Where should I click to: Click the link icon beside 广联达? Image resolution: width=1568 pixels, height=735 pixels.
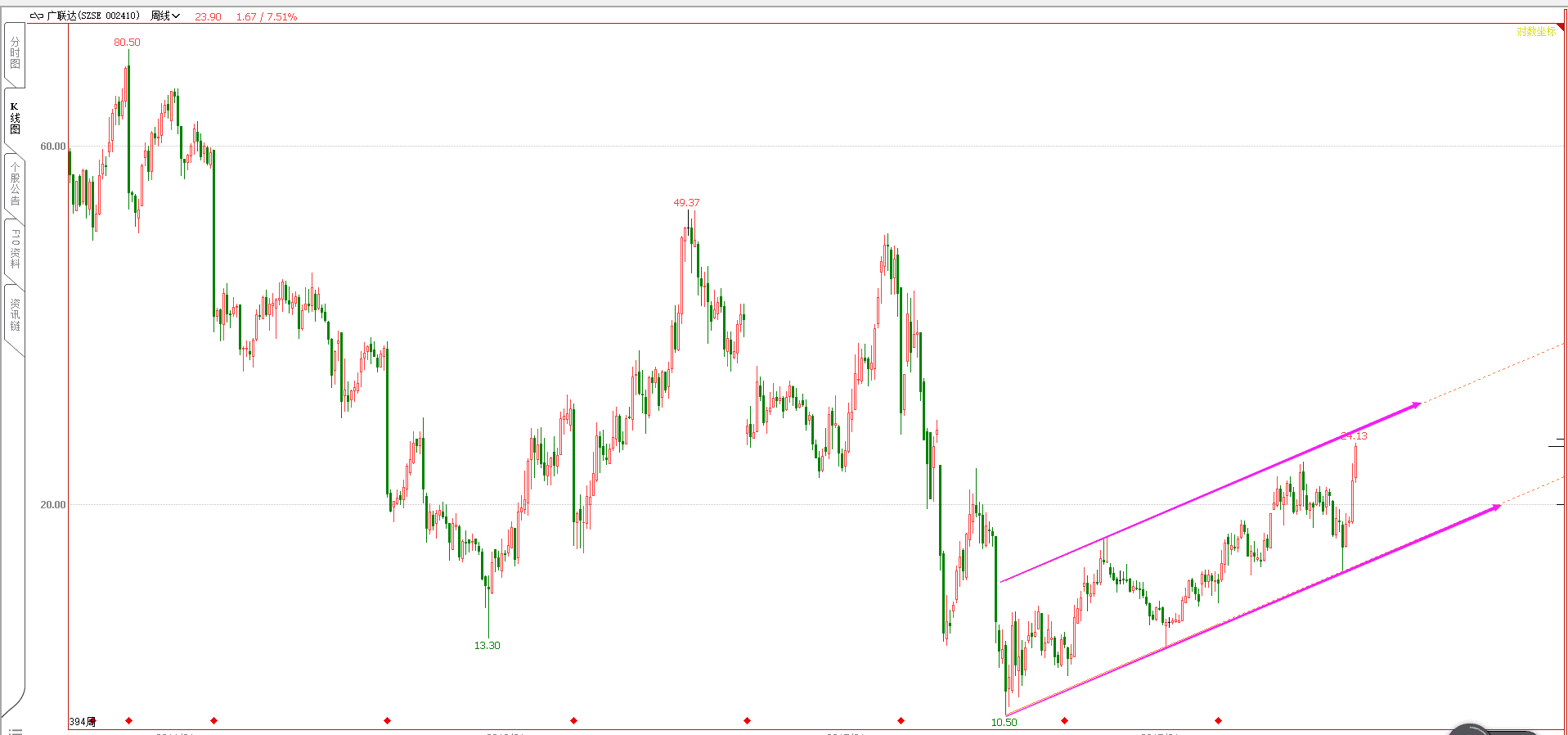tap(37, 16)
